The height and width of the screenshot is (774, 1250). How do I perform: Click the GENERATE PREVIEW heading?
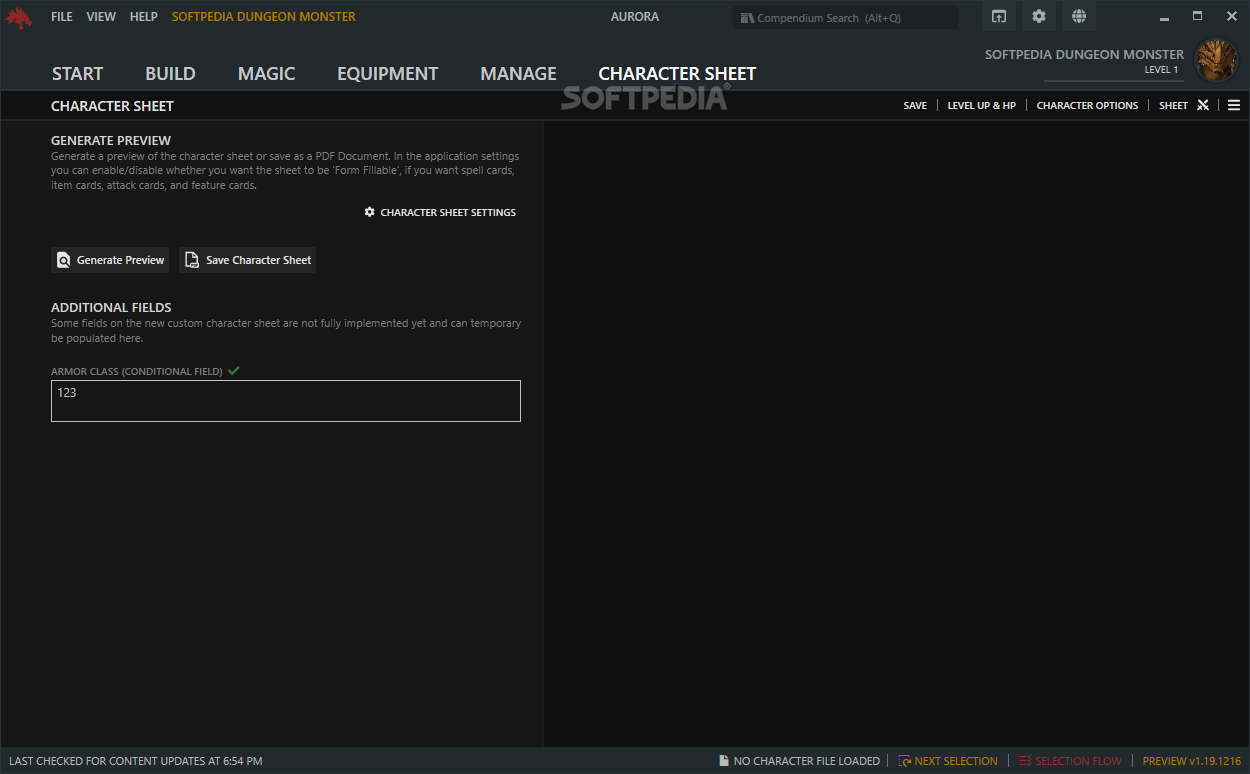111,141
